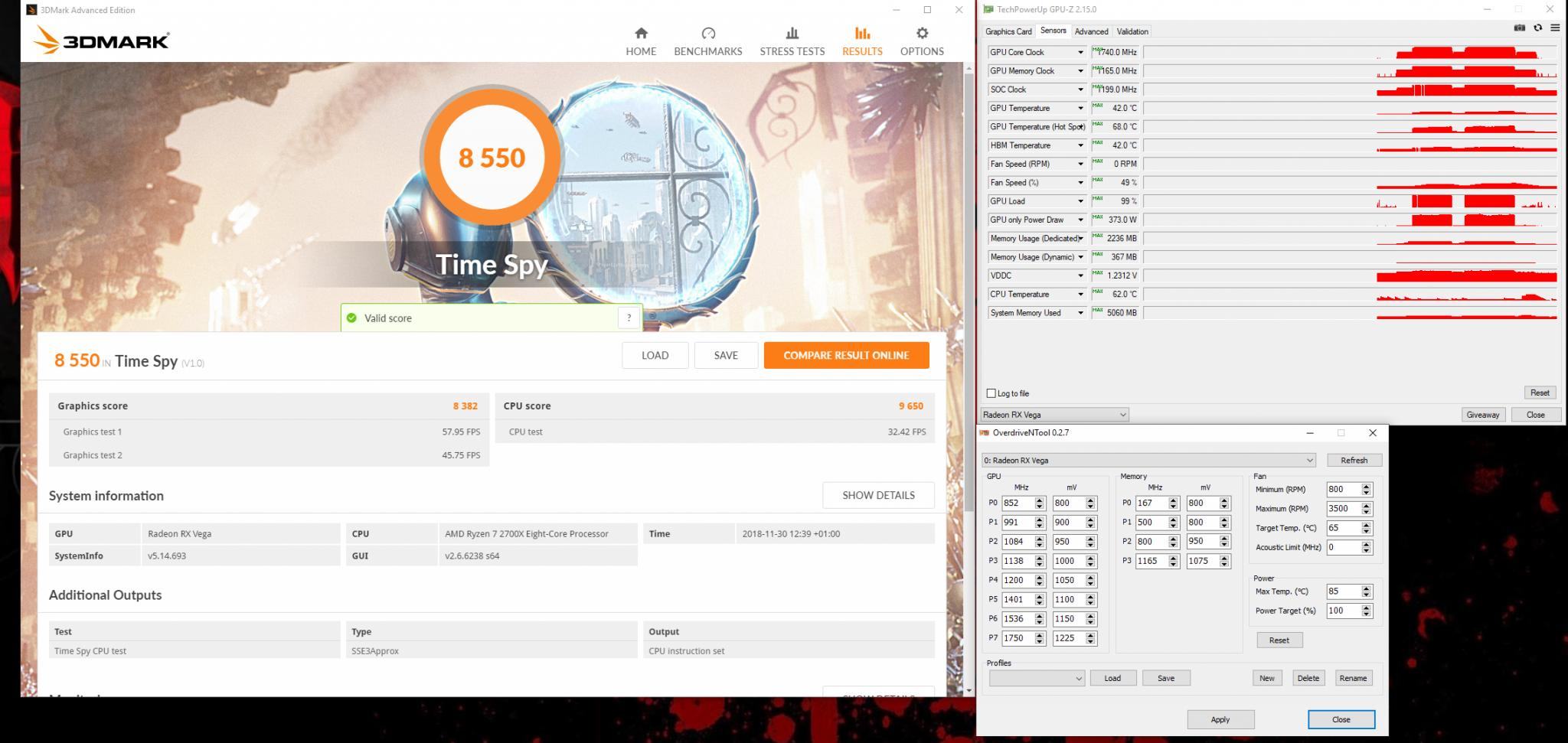Click the GPU Core Clock 1740.0 MHz reading
The image size is (1568, 743).
click(x=1117, y=53)
